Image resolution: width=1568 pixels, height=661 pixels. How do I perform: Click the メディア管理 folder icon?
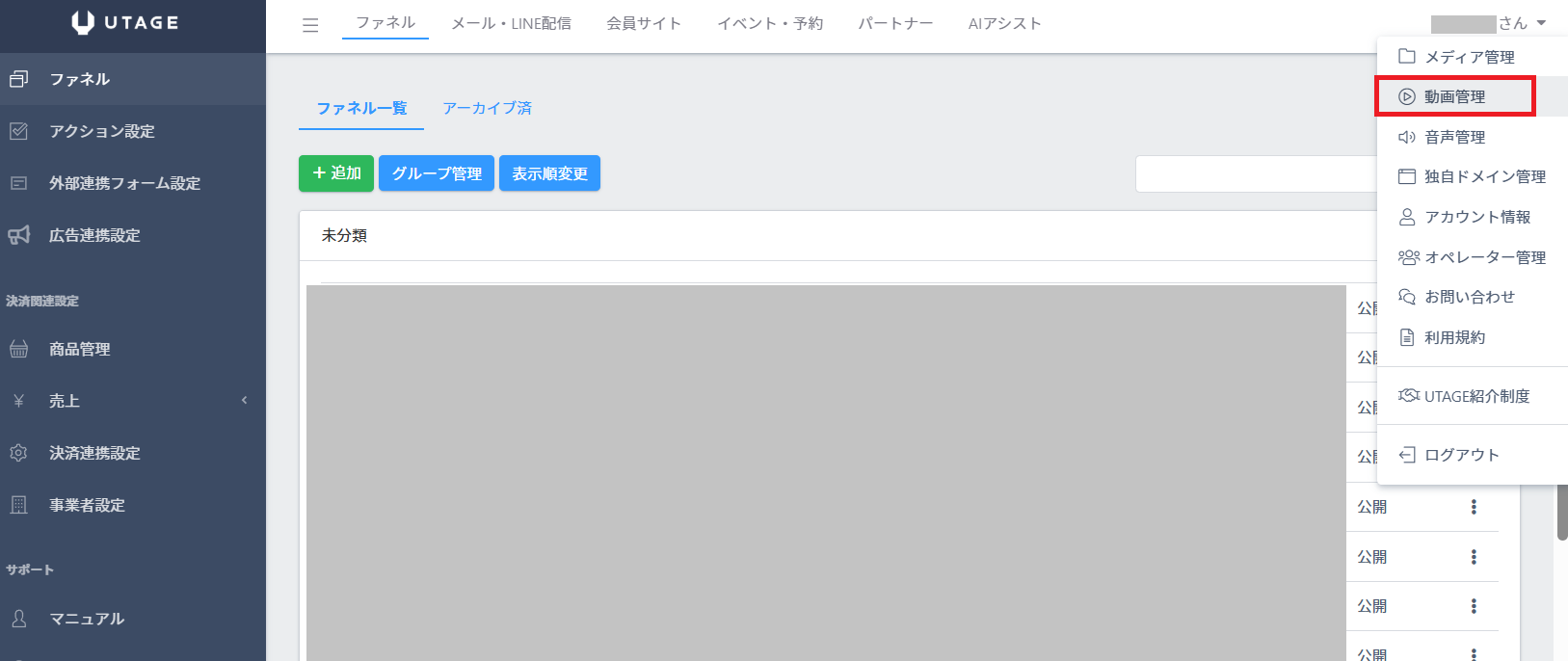[x=1407, y=56]
